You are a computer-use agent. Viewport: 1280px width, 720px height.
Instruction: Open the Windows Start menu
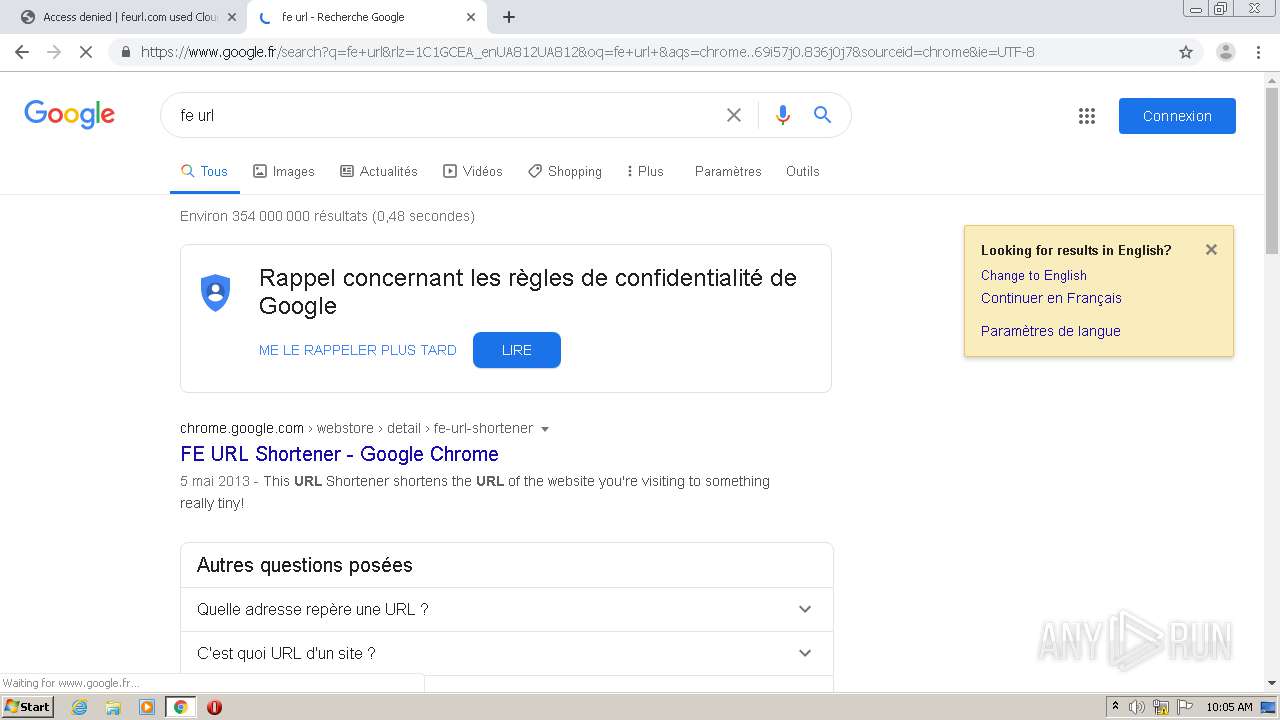[x=27, y=707]
